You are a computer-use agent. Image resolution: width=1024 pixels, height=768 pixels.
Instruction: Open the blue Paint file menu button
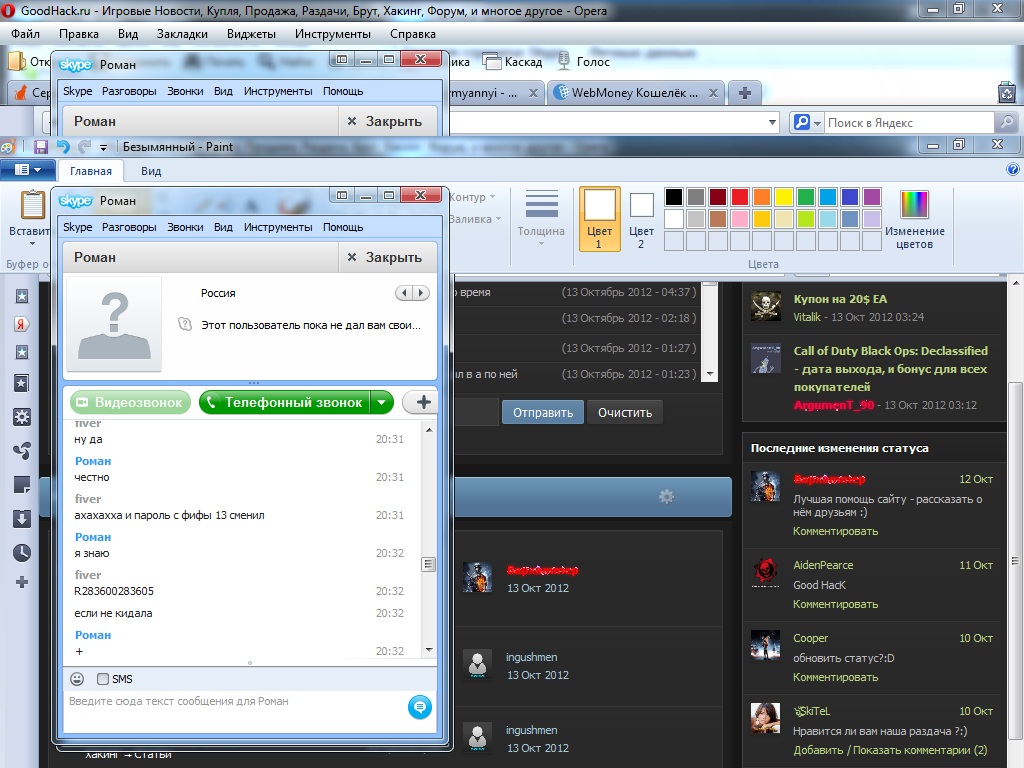pos(27,170)
